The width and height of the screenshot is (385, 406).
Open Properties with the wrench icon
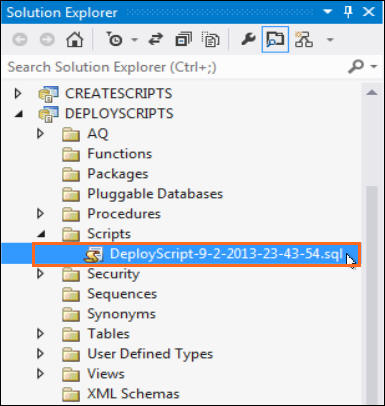248,40
